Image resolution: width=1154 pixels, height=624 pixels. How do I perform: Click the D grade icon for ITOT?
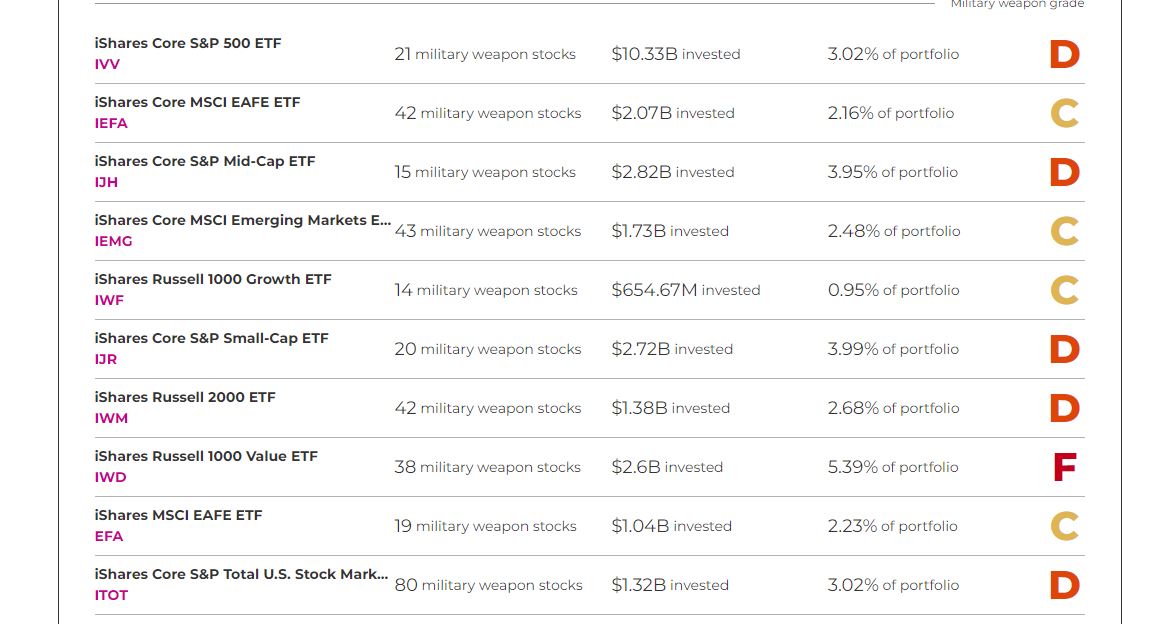(x=1064, y=585)
